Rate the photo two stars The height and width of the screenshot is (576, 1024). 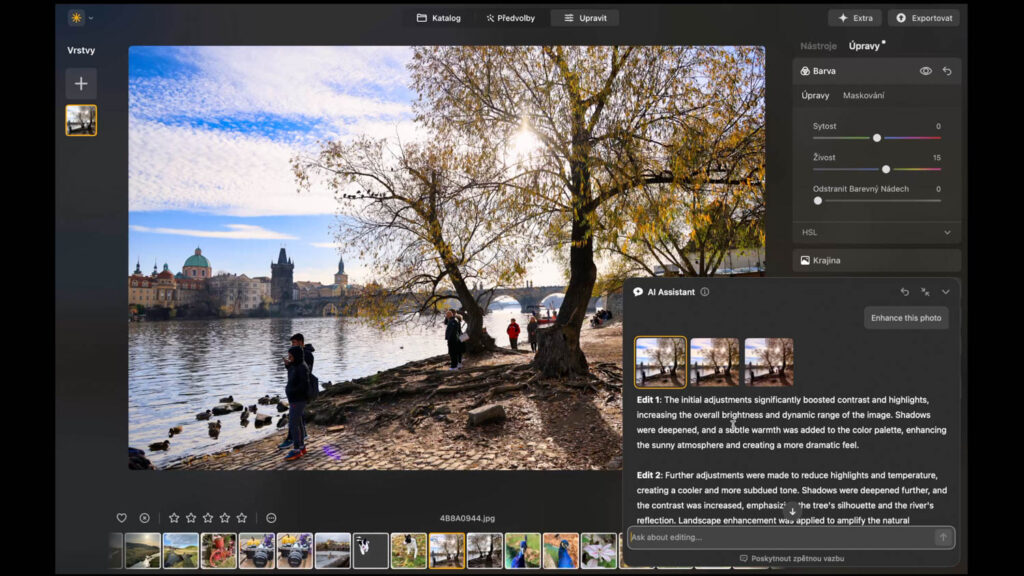191,518
